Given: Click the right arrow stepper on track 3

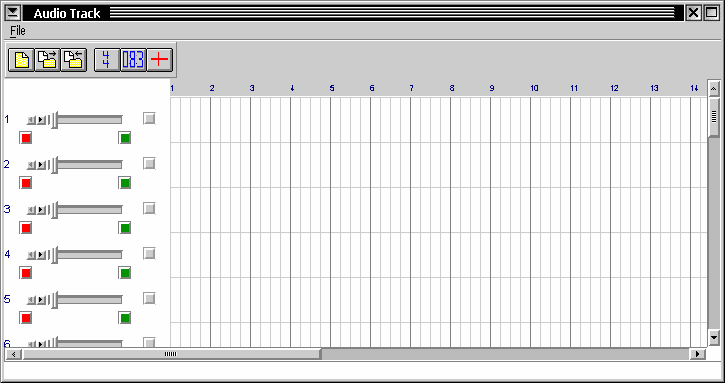Looking at the screenshot, I should click(41, 210).
